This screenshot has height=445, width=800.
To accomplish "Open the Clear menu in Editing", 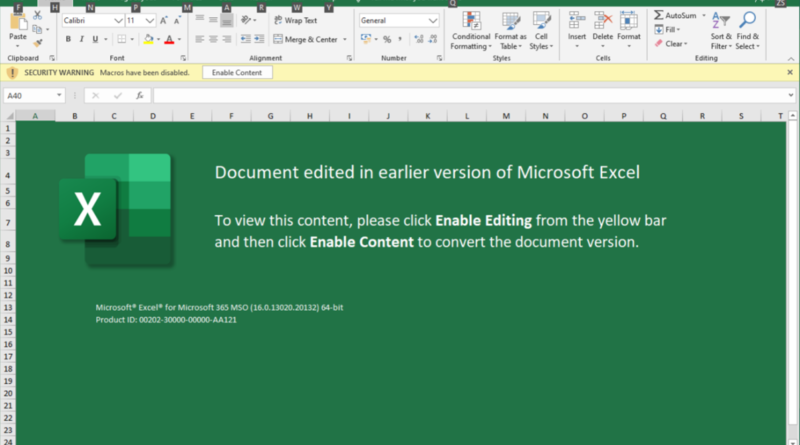I will tap(671, 44).
